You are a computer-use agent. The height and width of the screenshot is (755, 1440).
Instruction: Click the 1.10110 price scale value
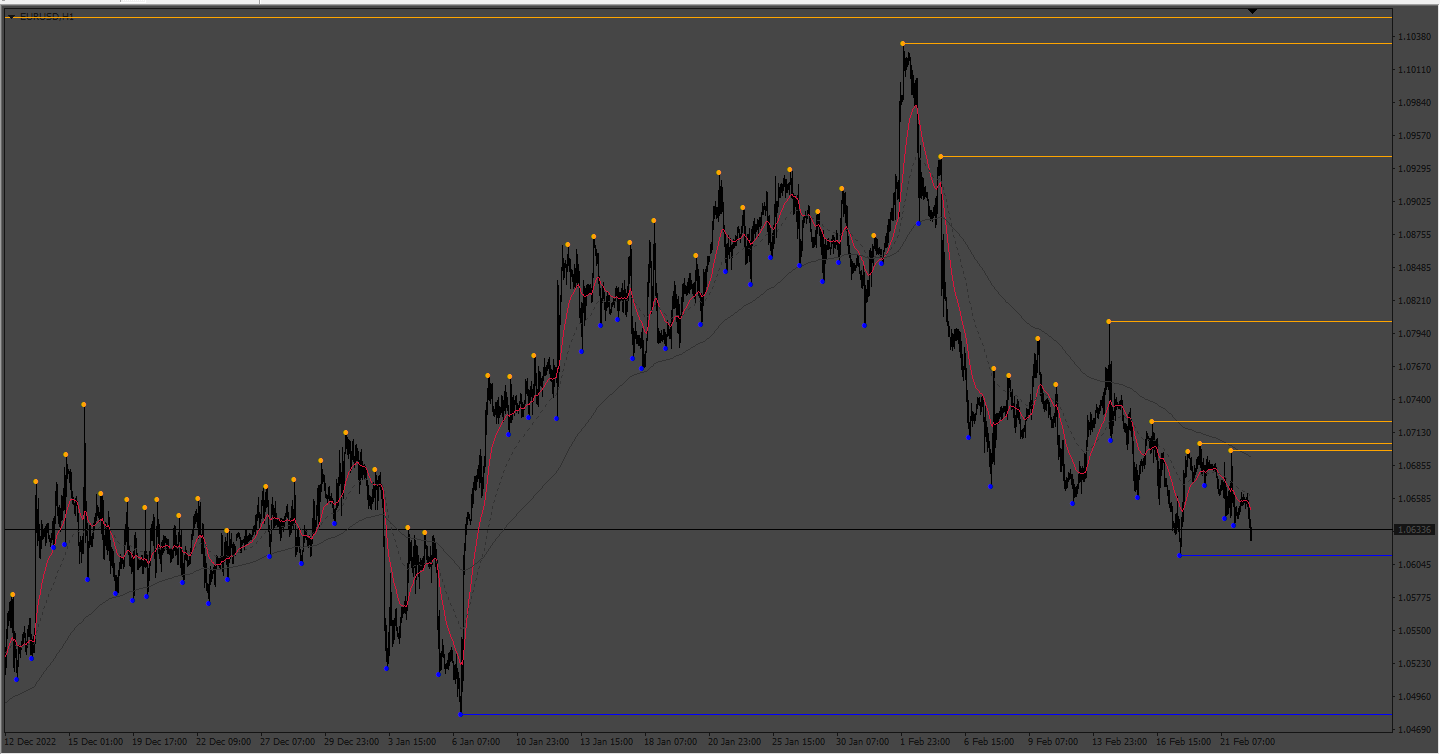click(1414, 70)
